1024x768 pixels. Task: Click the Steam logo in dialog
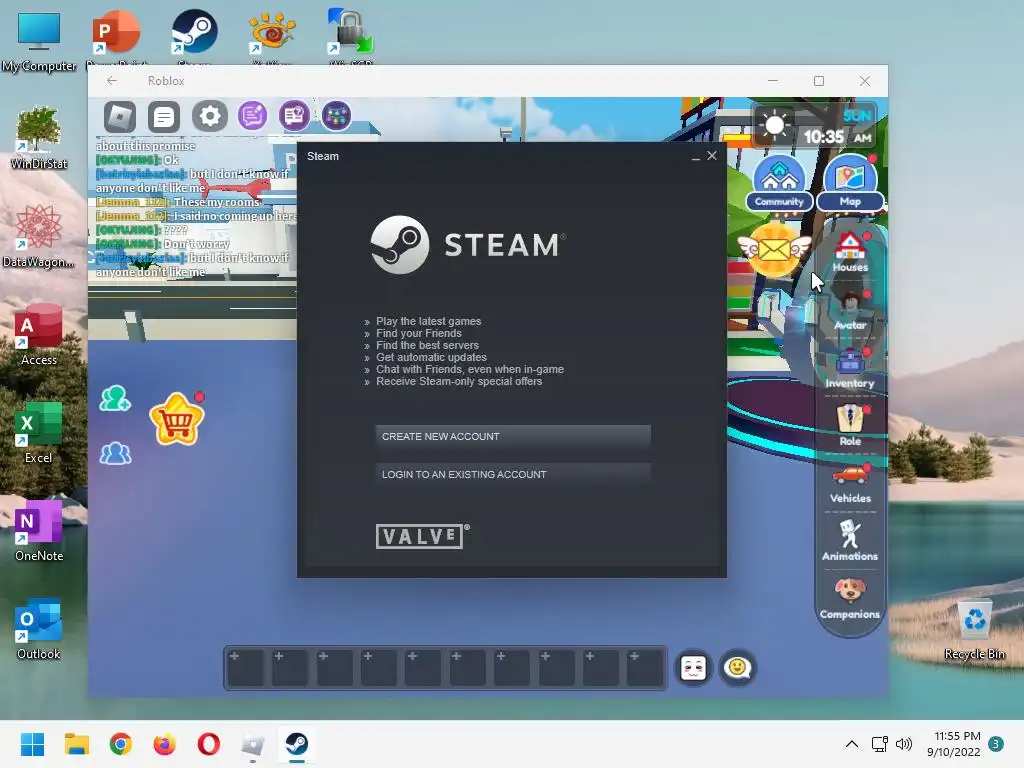click(468, 245)
